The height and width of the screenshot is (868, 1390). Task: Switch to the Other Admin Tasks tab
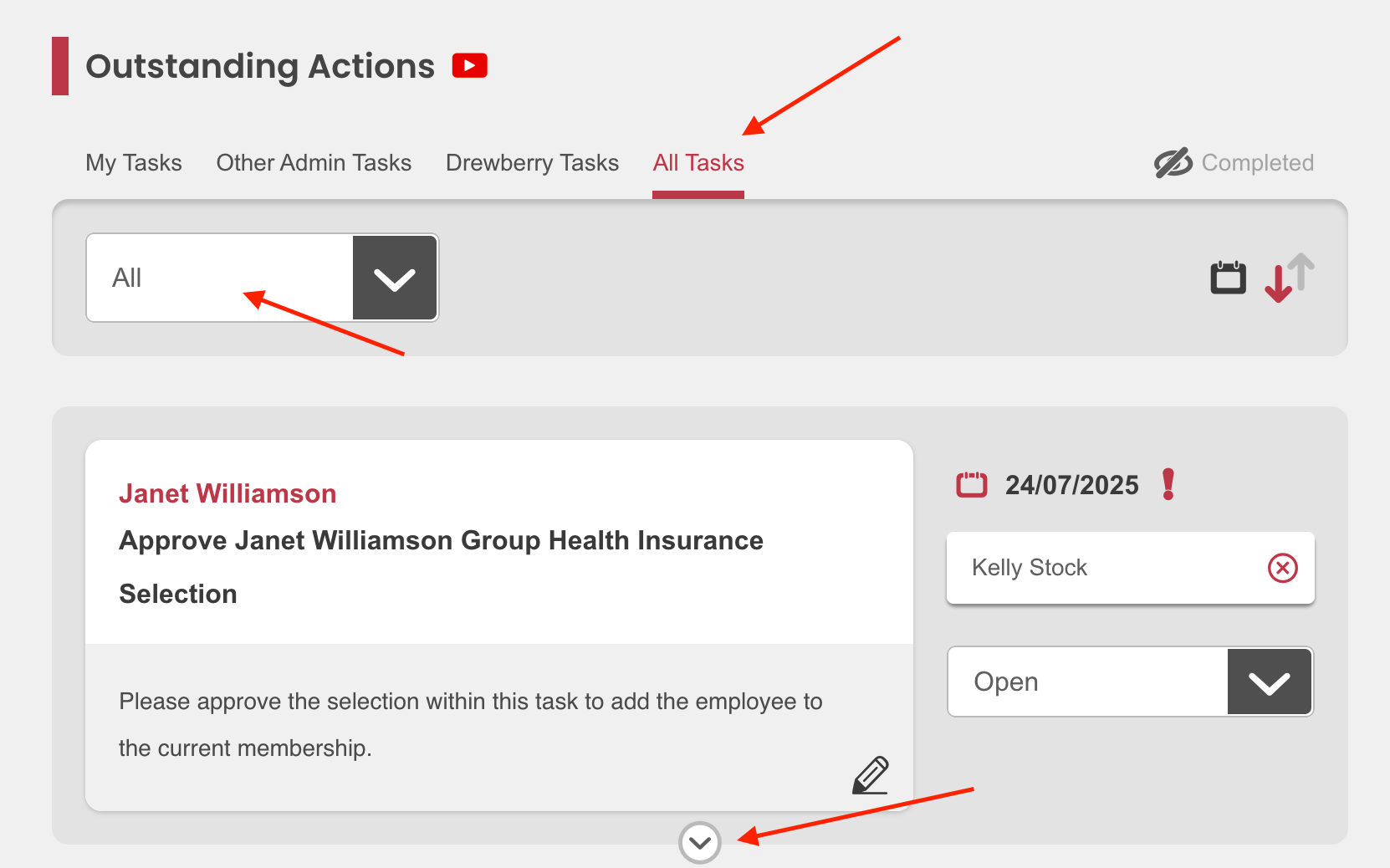(x=314, y=163)
